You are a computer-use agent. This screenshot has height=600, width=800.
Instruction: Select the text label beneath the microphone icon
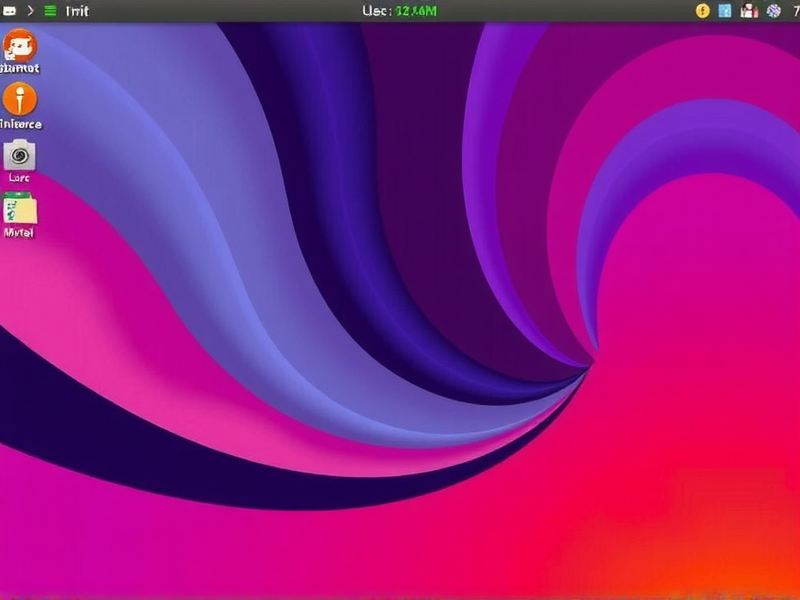(20, 124)
